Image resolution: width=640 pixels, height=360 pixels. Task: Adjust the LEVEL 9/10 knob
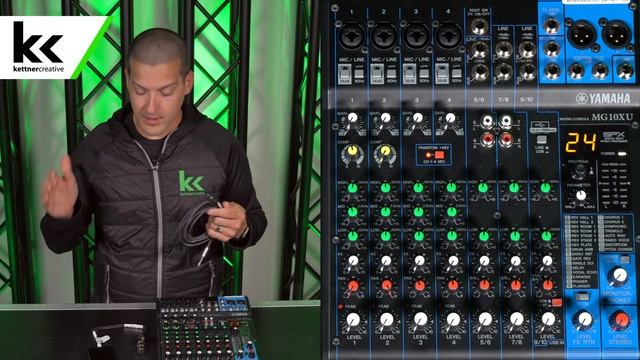[548, 320]
